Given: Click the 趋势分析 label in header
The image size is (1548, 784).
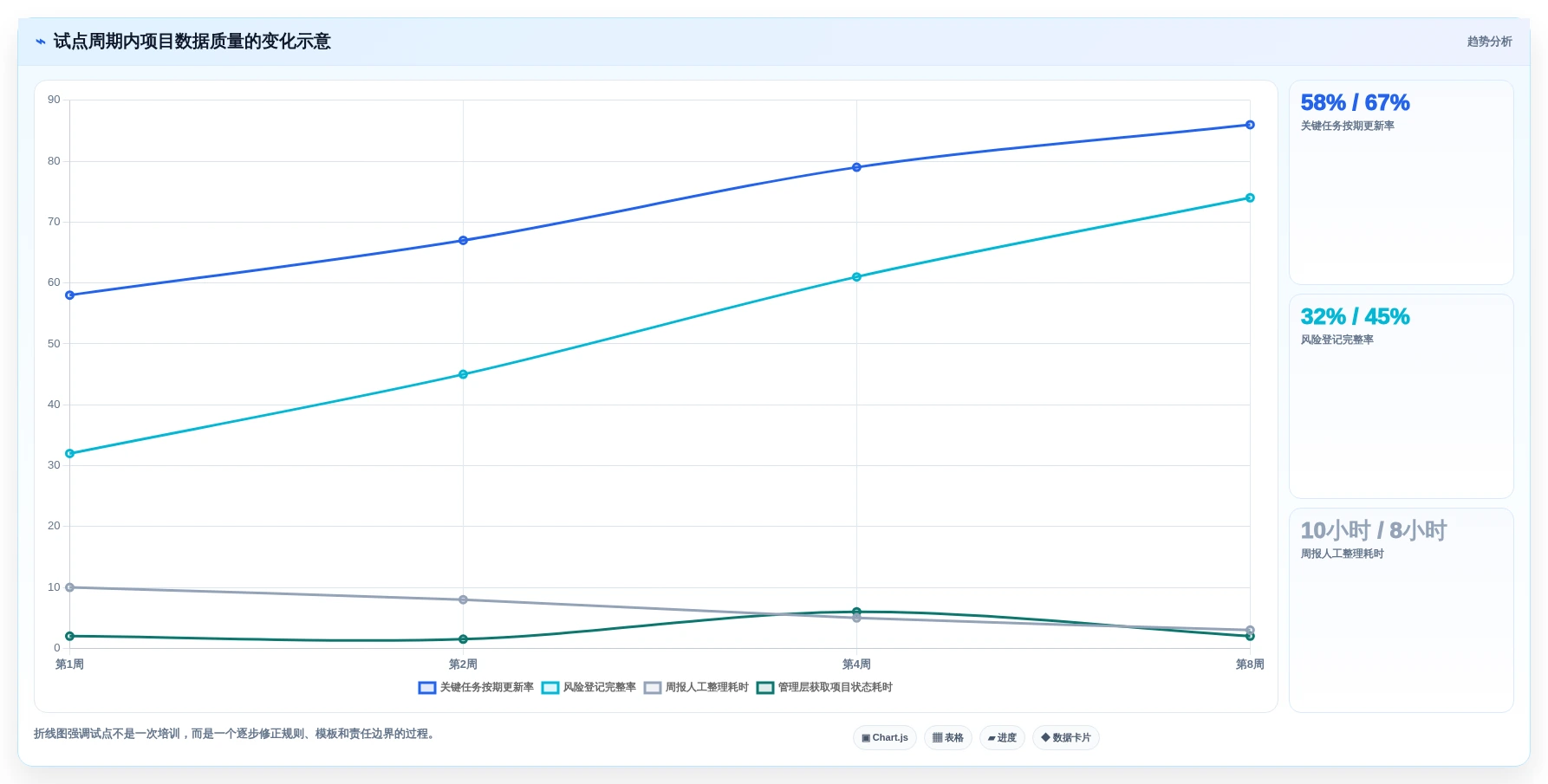Looking at the screenshot, I should (x=1489, y=42).
